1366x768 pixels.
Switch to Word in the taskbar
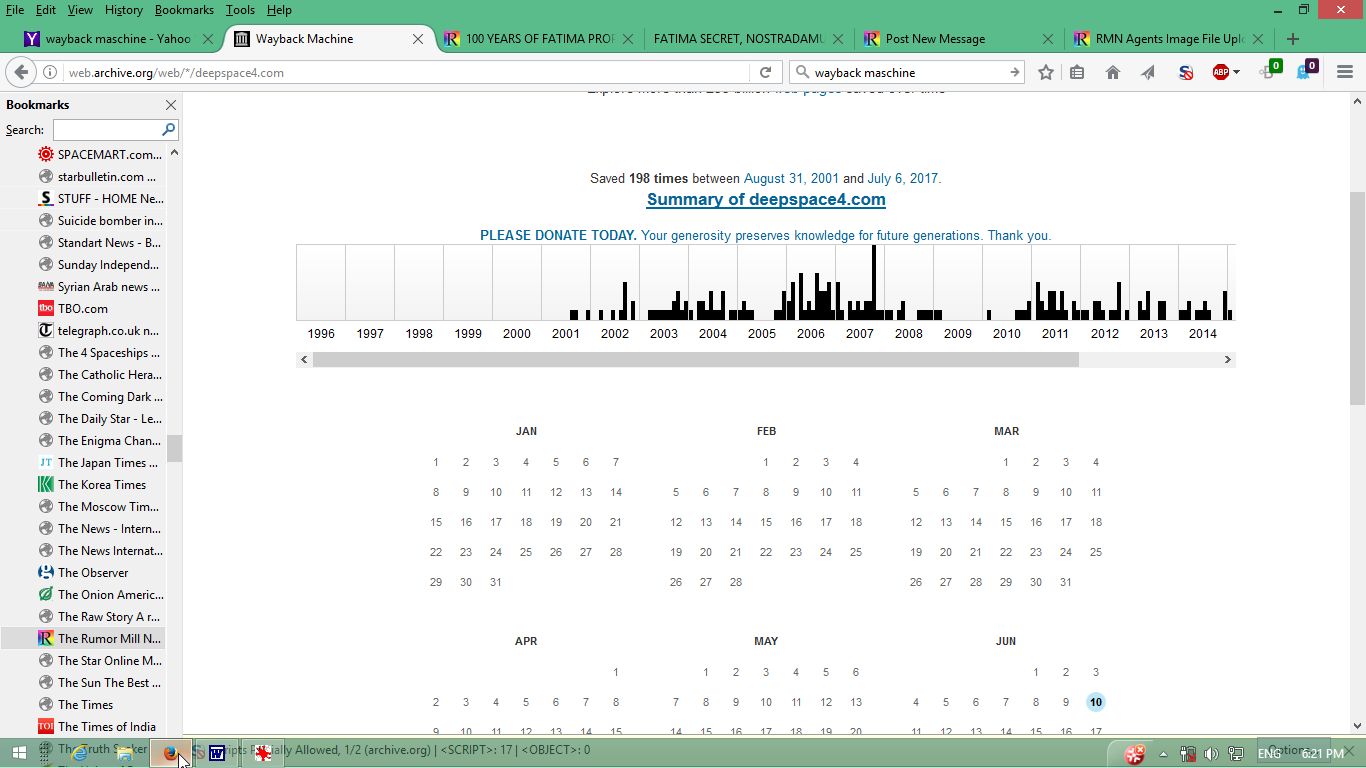[x=216, y=754]
